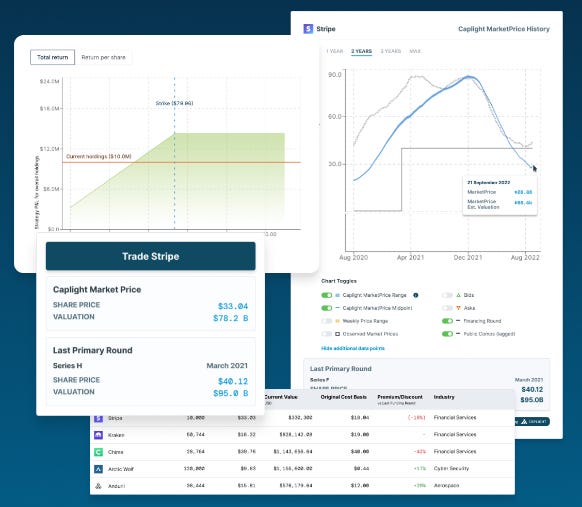Screen dimensions: 582x507
Task: Click $95.0 B valuation in Trade card
Action: (230, 393)
